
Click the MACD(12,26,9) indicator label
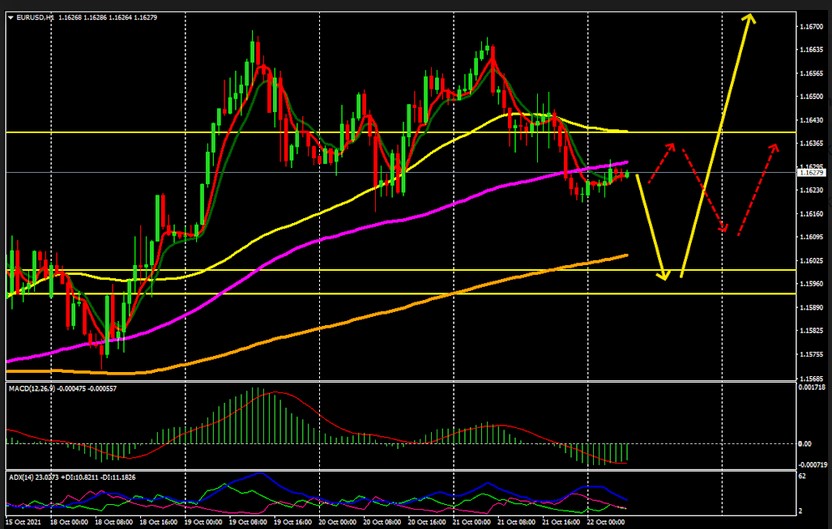point(36,387)
